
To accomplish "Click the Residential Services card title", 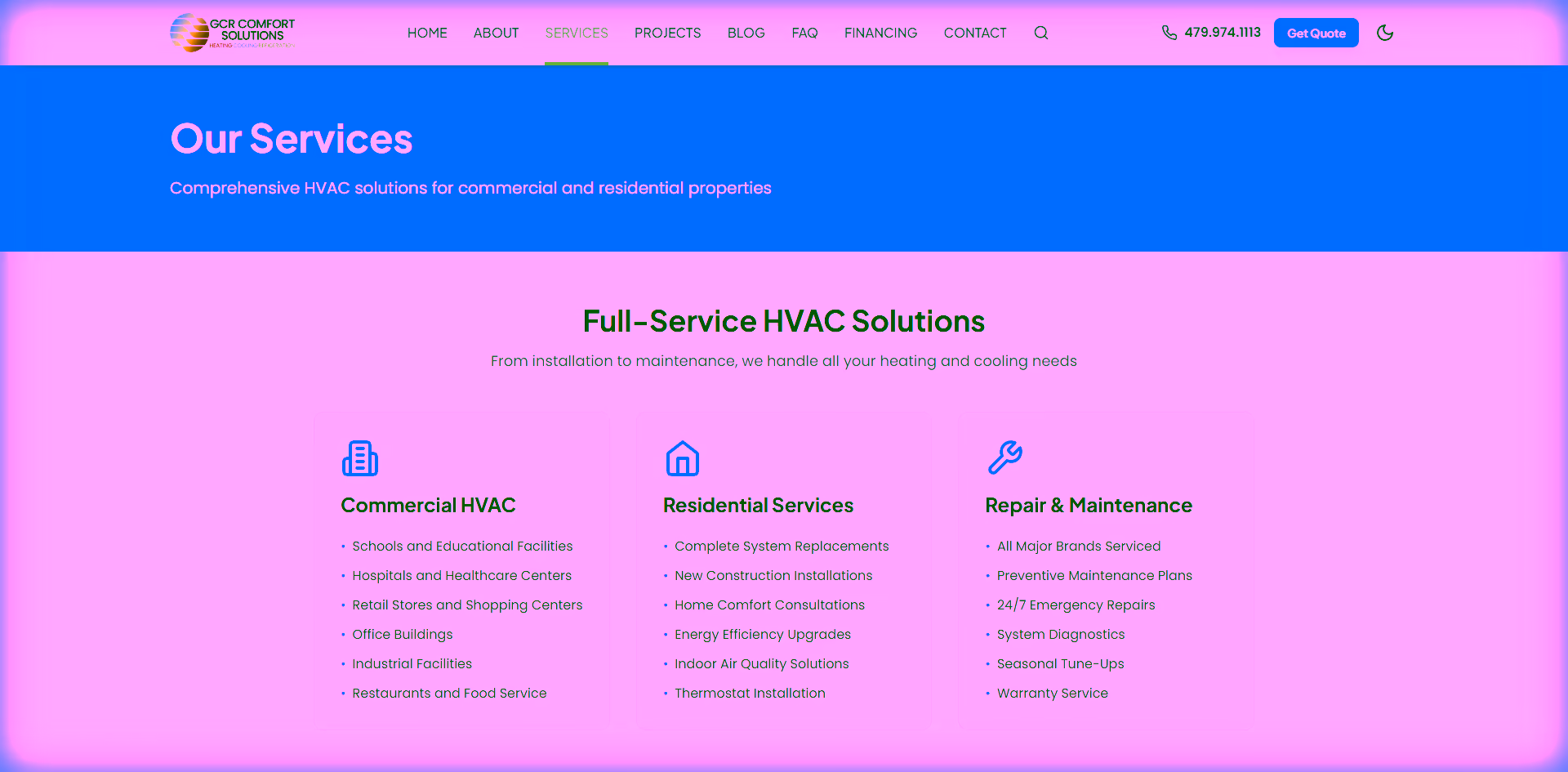I will tap(758, 505).
